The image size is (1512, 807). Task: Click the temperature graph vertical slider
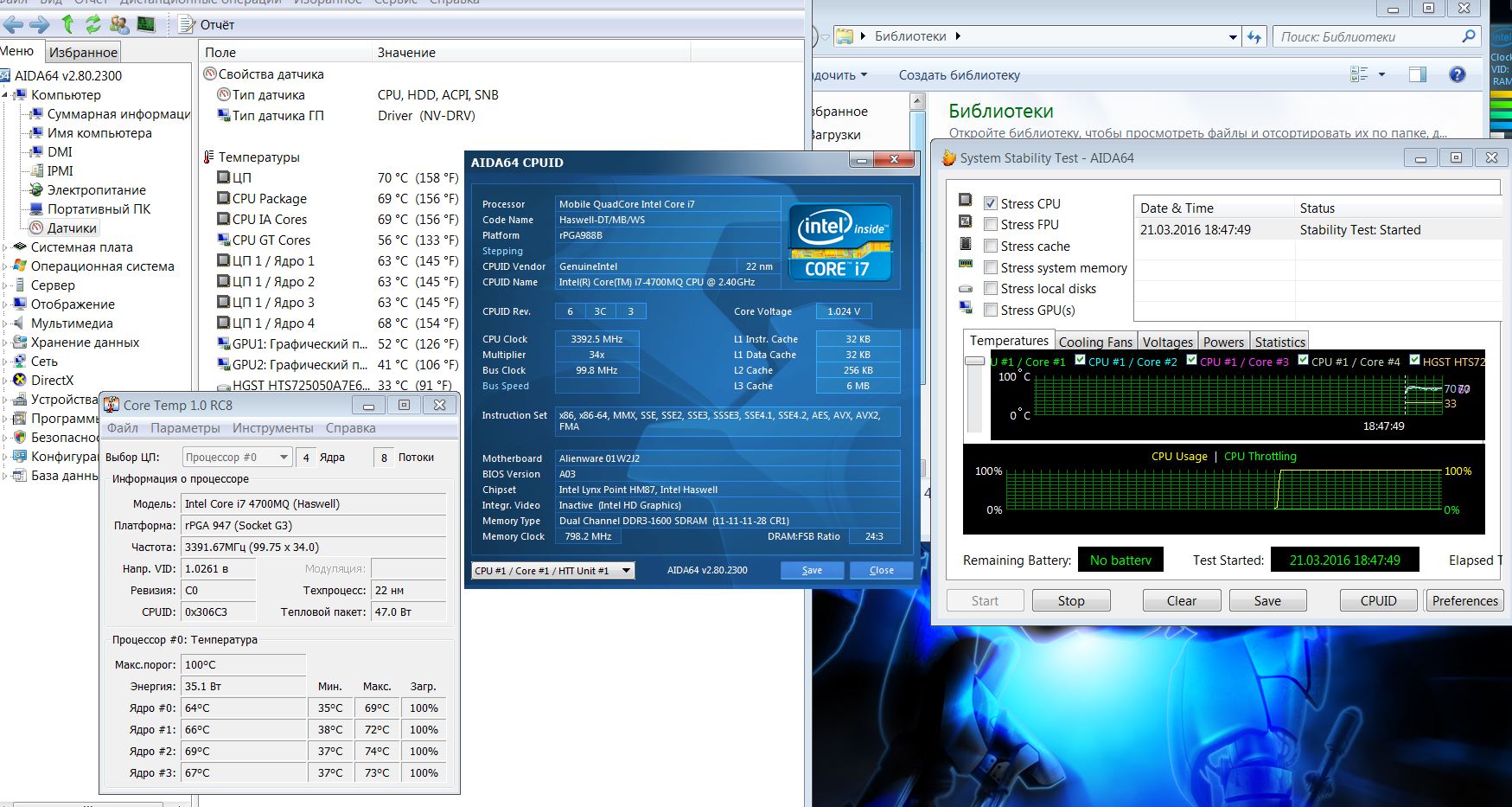point(974,361)
